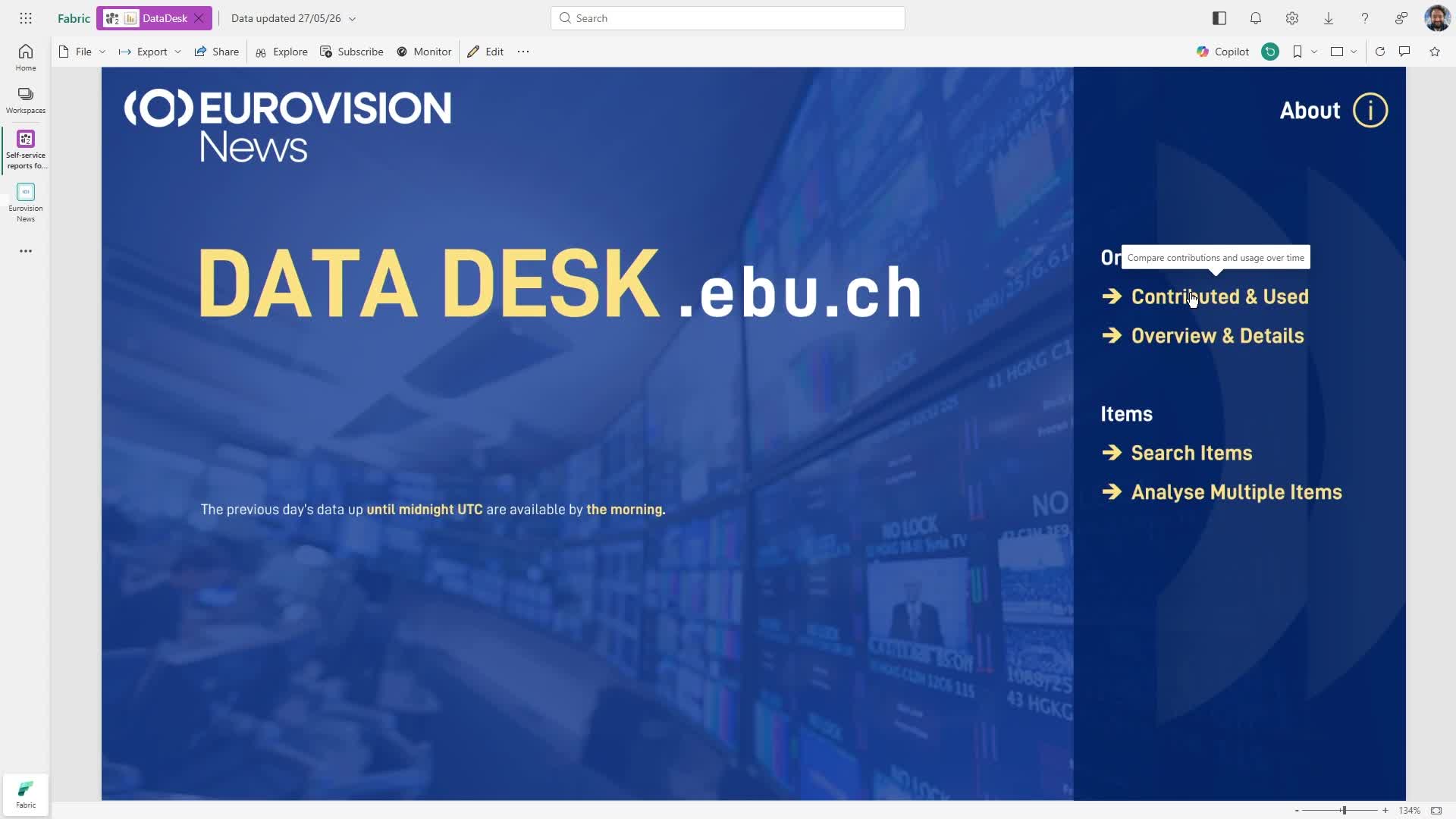
Task: Open Eurovision News sidebar item
Action: pos(26,202)
